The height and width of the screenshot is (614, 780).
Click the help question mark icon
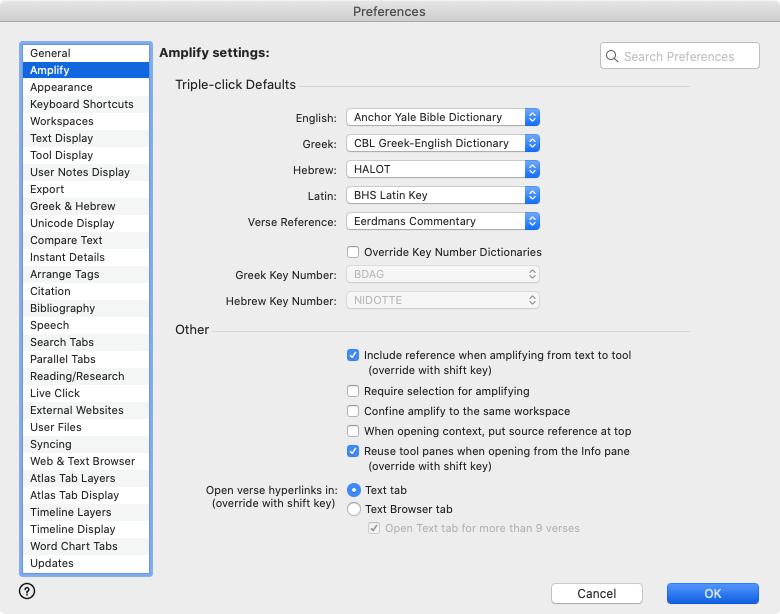tap(27, 591)
